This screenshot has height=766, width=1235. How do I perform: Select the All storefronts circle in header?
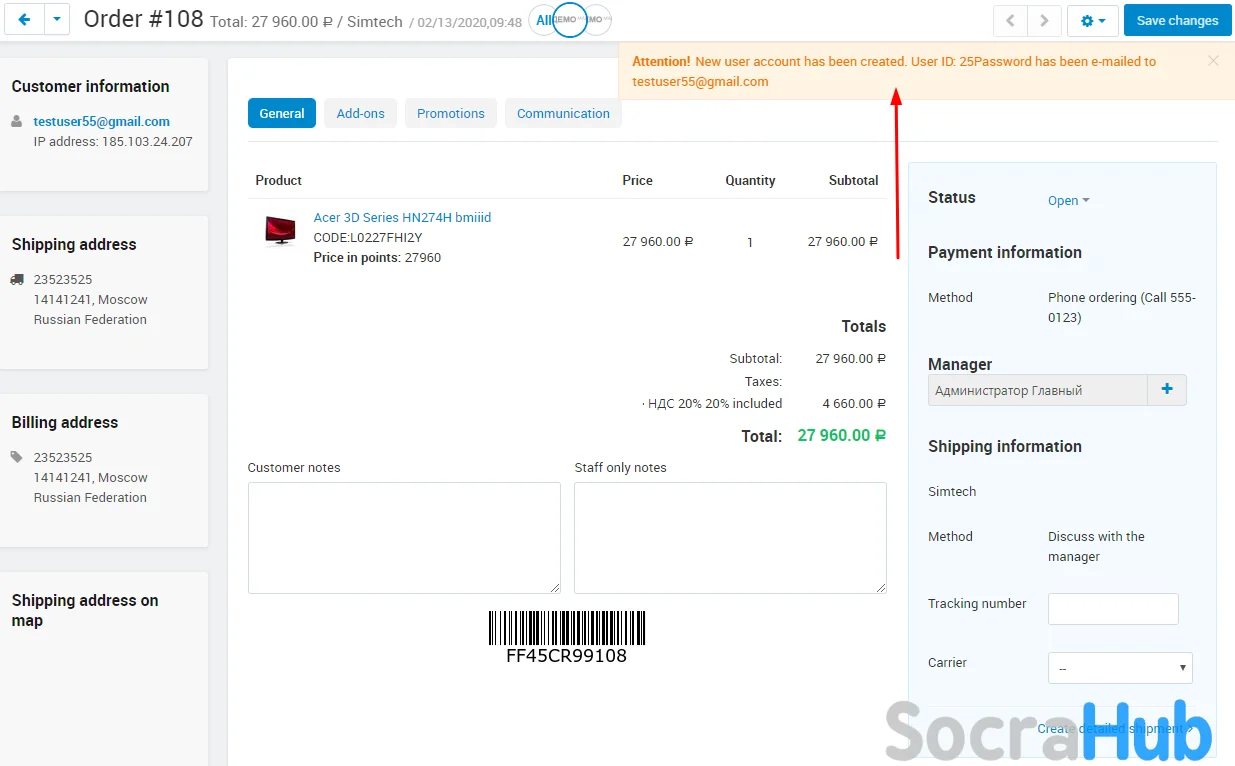[545, 20]
